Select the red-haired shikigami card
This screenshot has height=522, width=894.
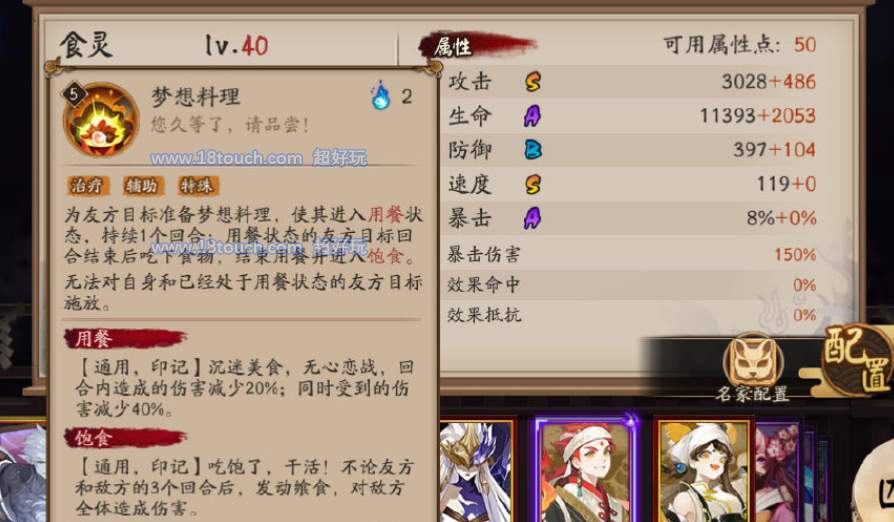pos(584,471)
